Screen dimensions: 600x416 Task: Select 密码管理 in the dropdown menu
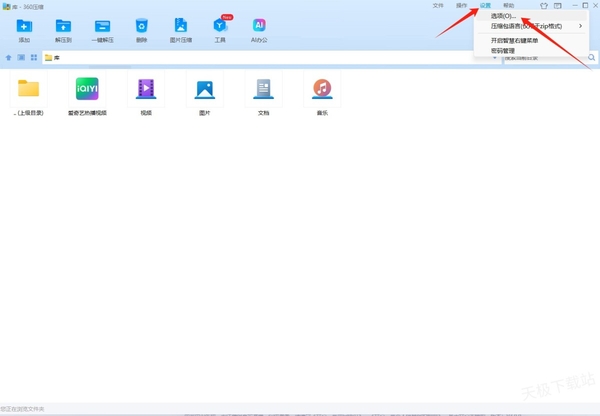(502, 49)
